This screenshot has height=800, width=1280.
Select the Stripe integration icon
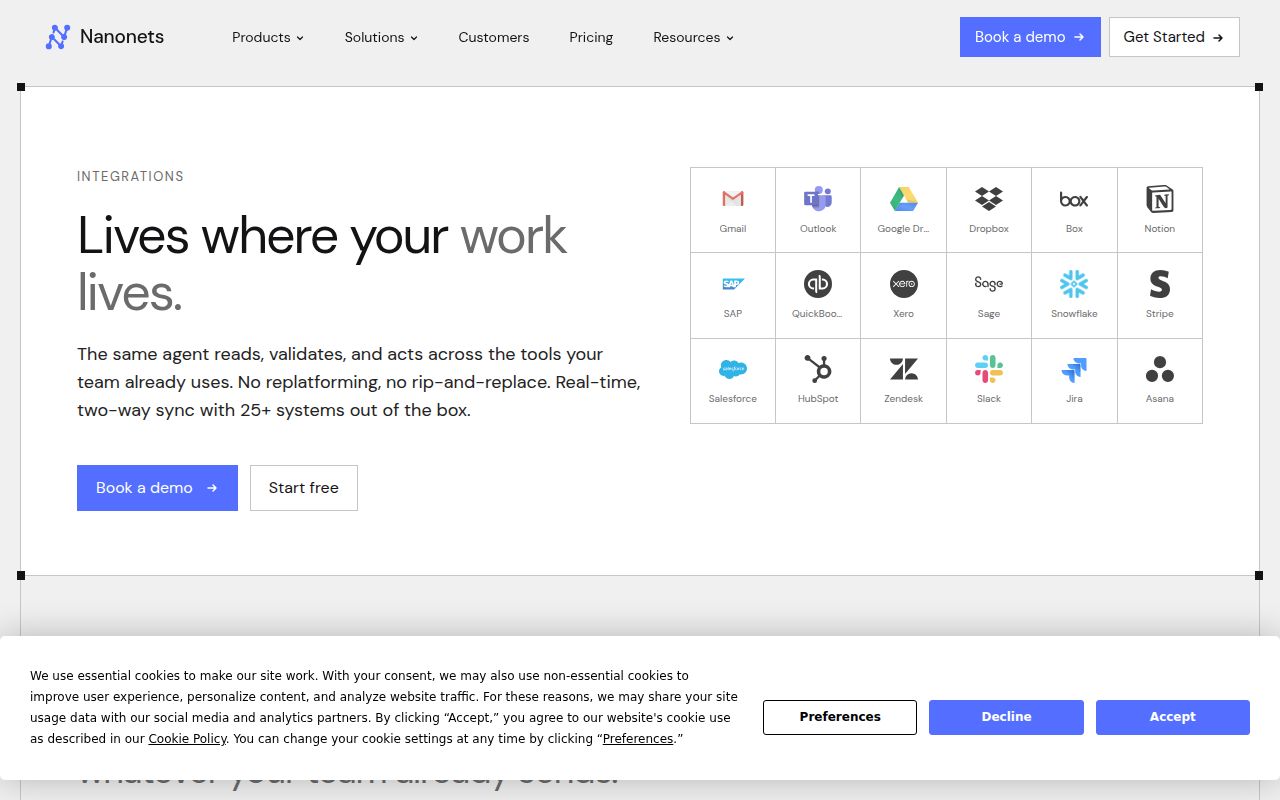tap(1160, 284)
